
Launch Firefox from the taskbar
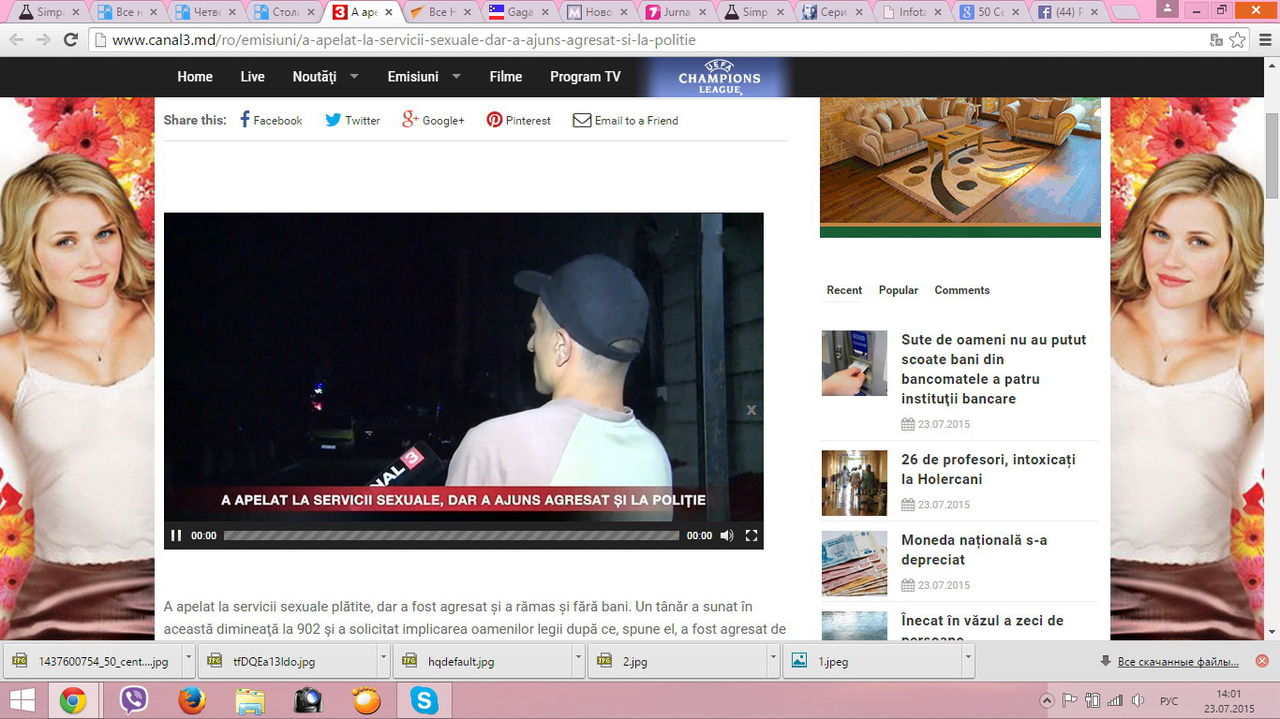pos(190,700)
